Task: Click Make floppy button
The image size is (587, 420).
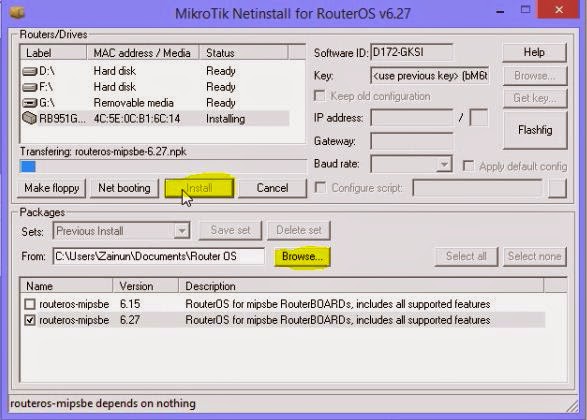Action: [52, 188]
